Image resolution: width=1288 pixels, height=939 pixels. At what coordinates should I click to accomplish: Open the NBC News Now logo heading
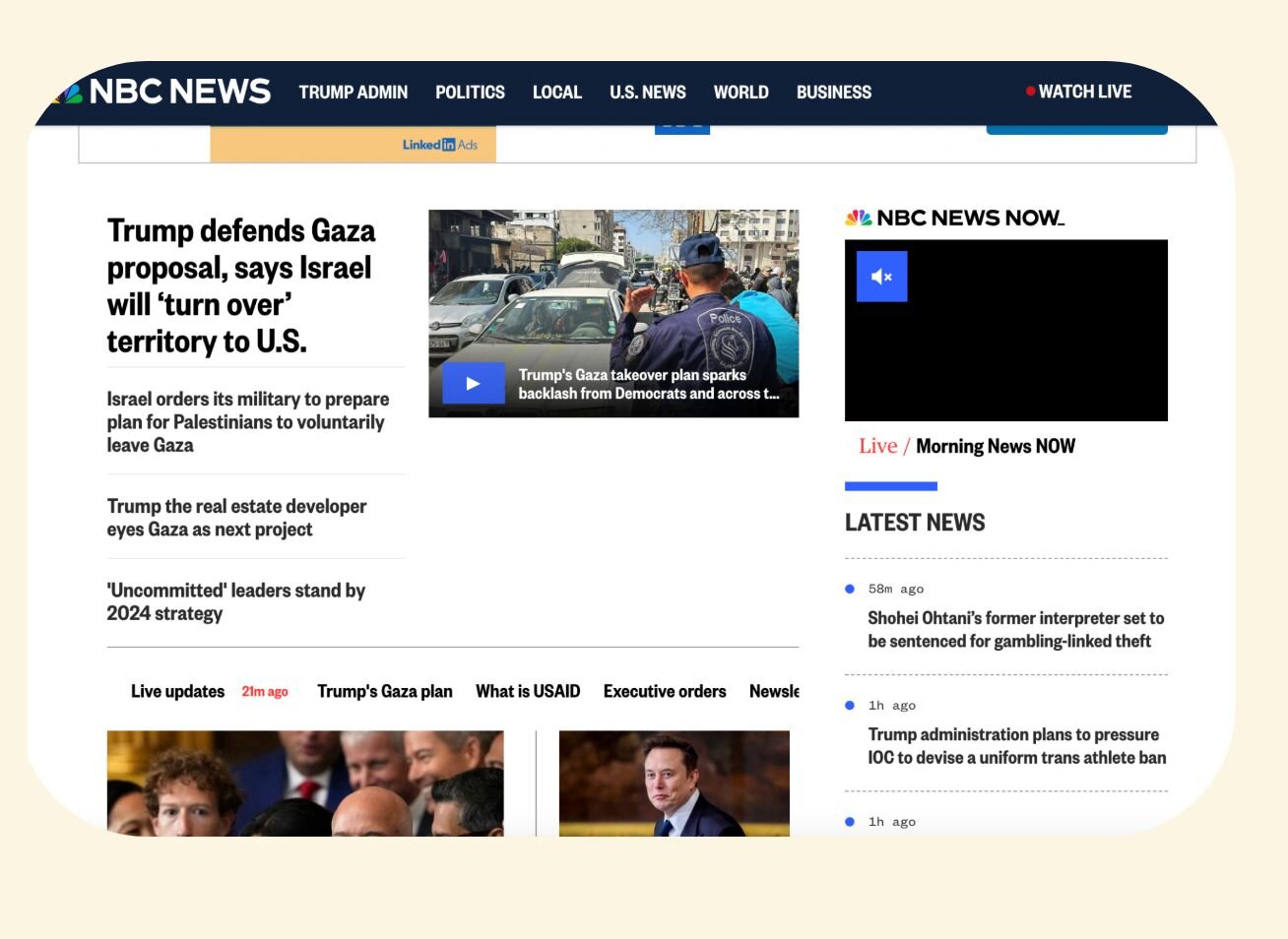(954, 218)
